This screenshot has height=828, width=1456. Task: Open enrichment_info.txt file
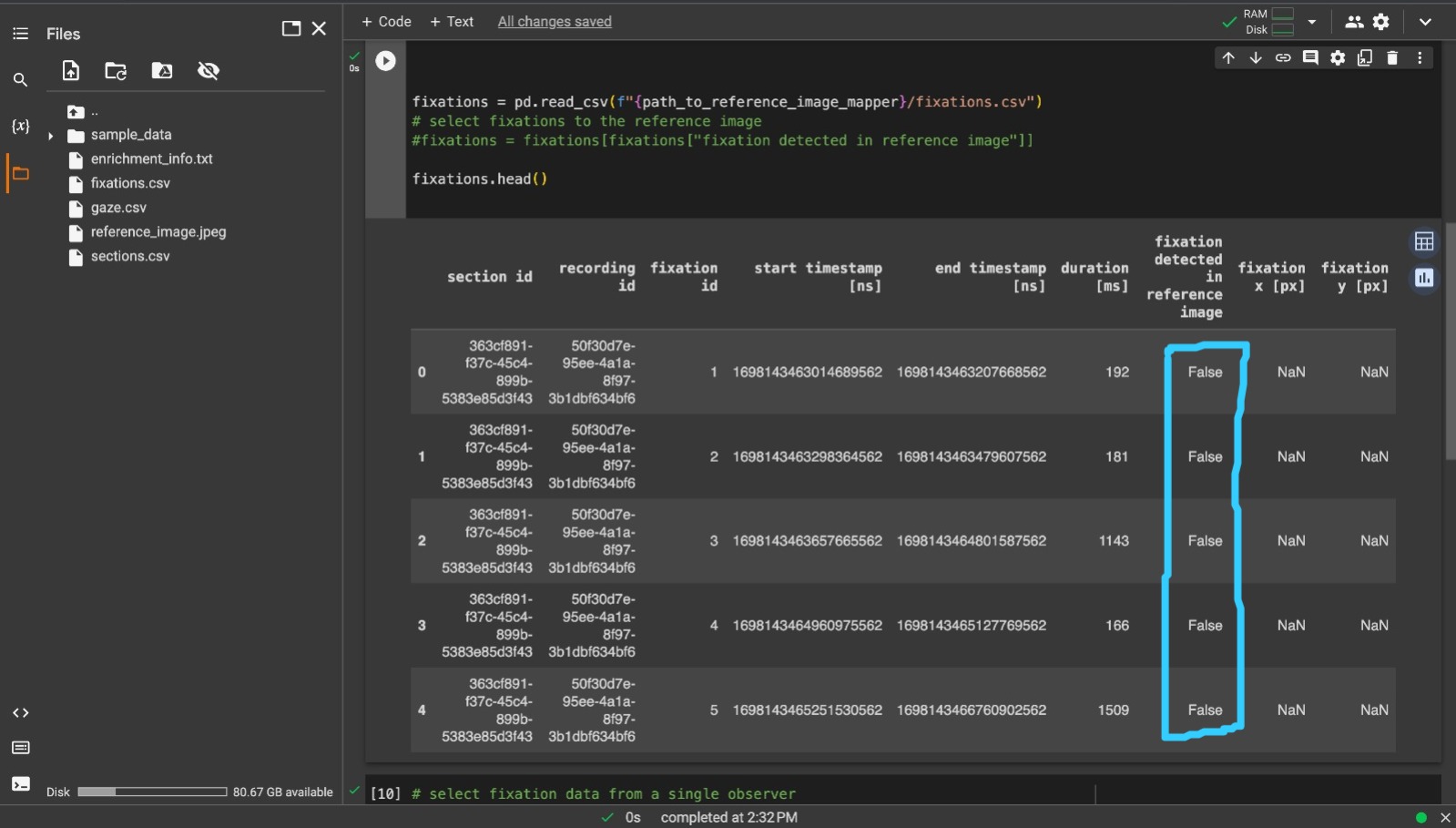pyautogui.click(x=151, y=159)
